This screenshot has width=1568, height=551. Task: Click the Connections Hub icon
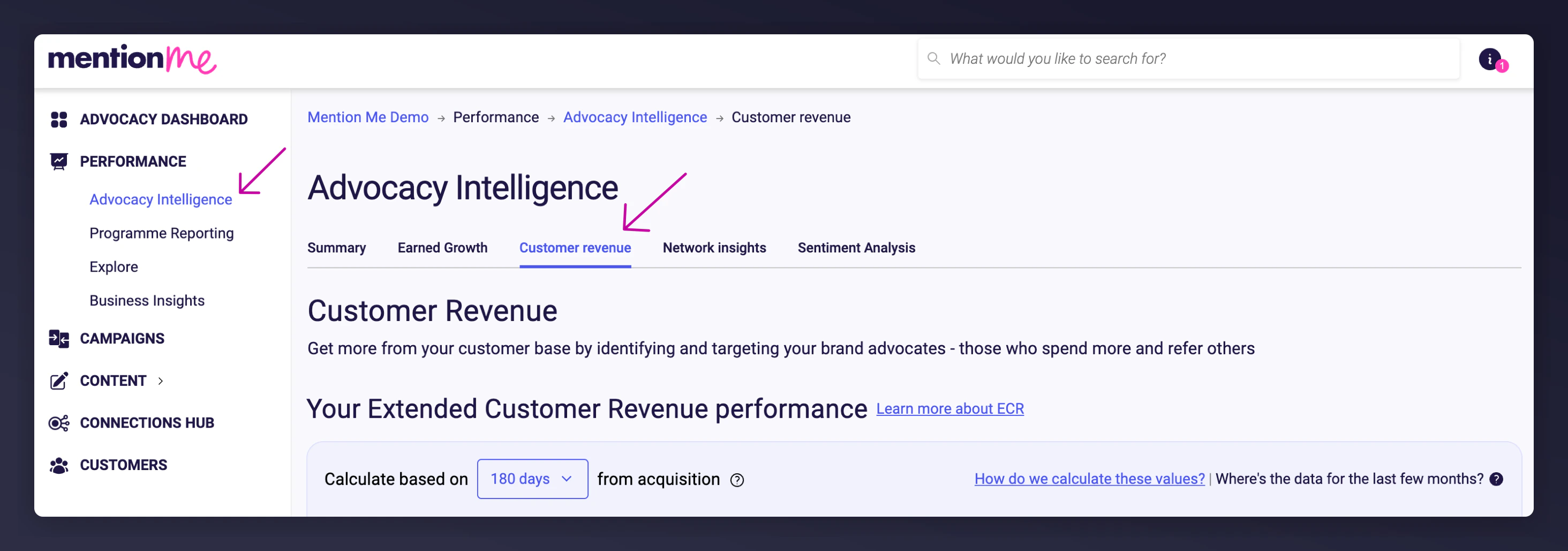pyautogui.click(x=59, y=423)
